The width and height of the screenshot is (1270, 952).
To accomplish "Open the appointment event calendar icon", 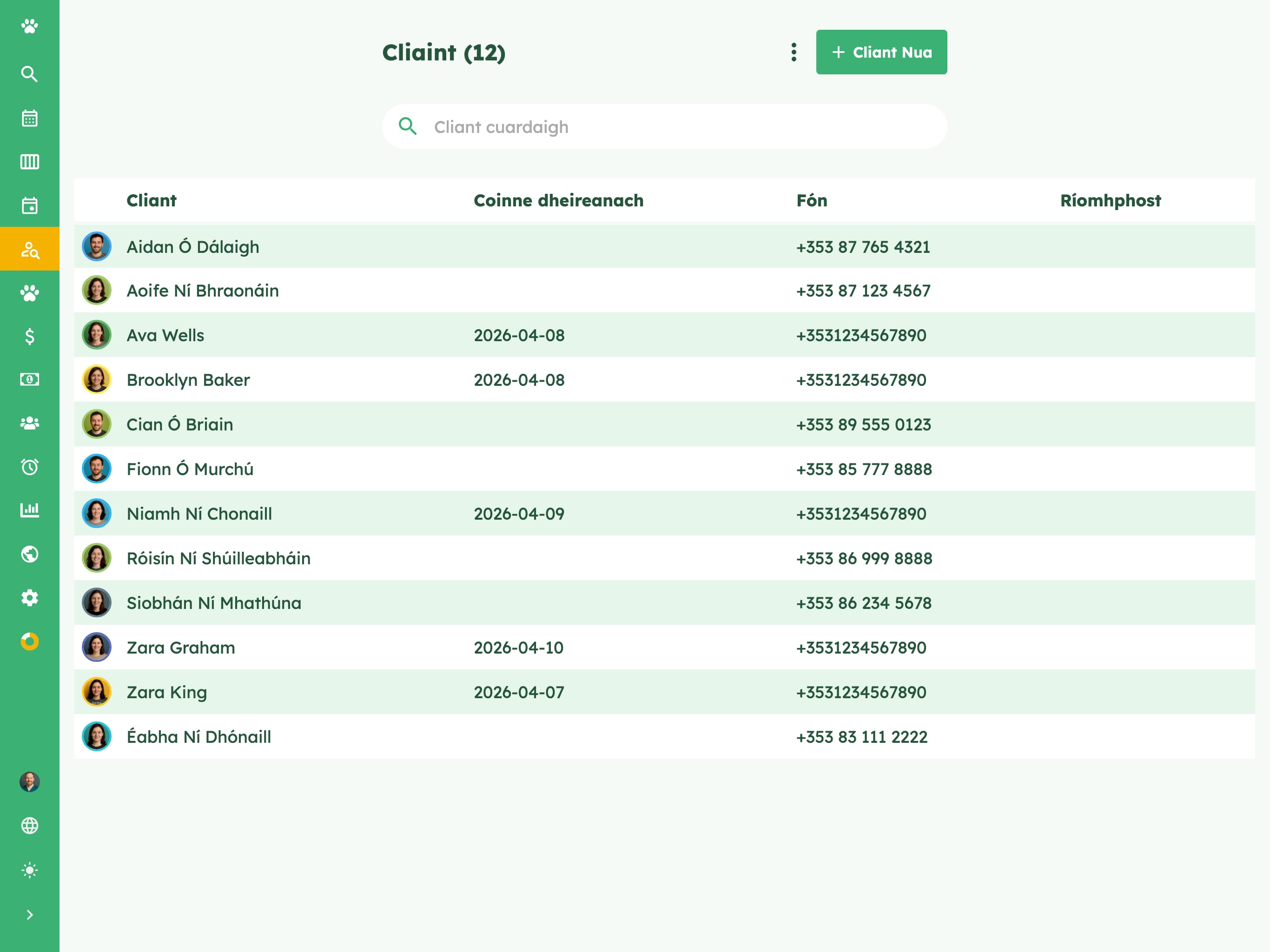I will tap(29, 205).
